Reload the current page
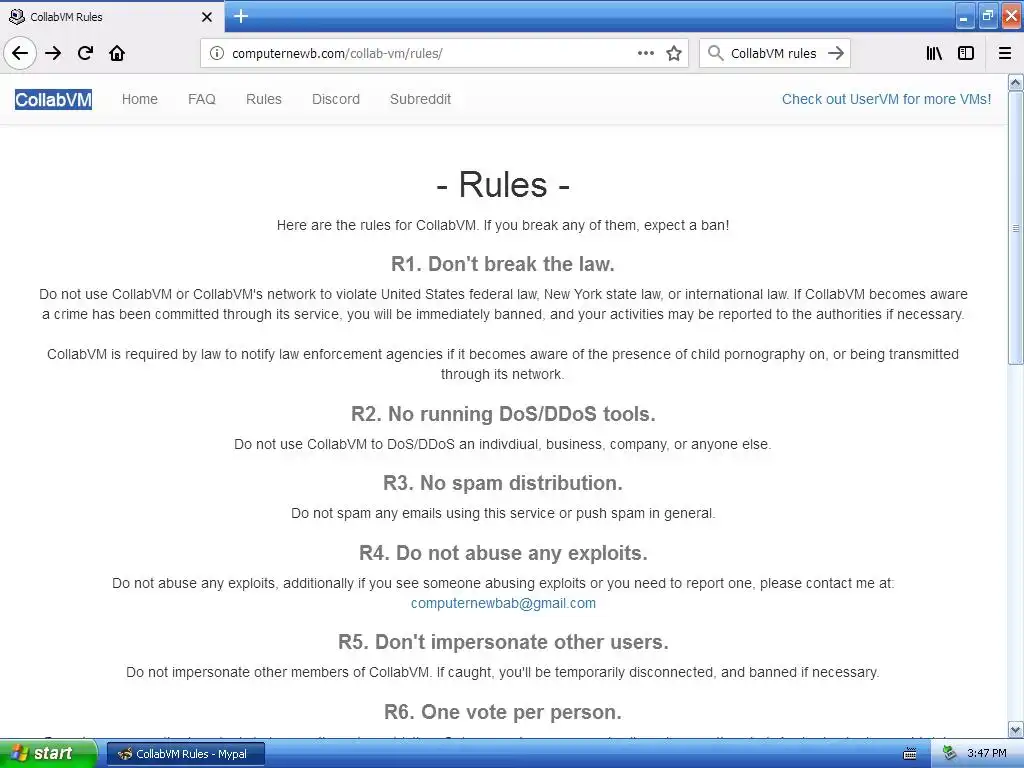The height and width of the screenshot is (768, 1024). pyautogui.click(x=85, y=53)
